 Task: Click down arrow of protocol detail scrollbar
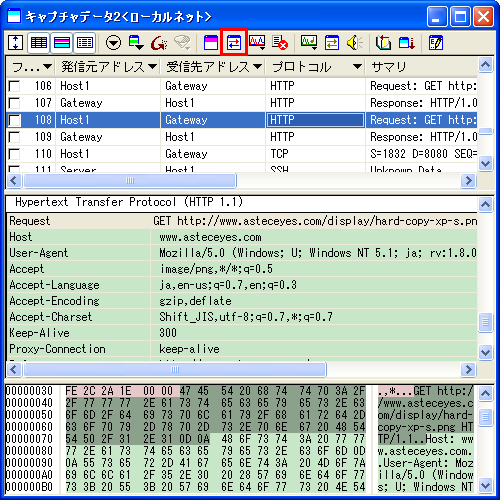coord(485,352)
